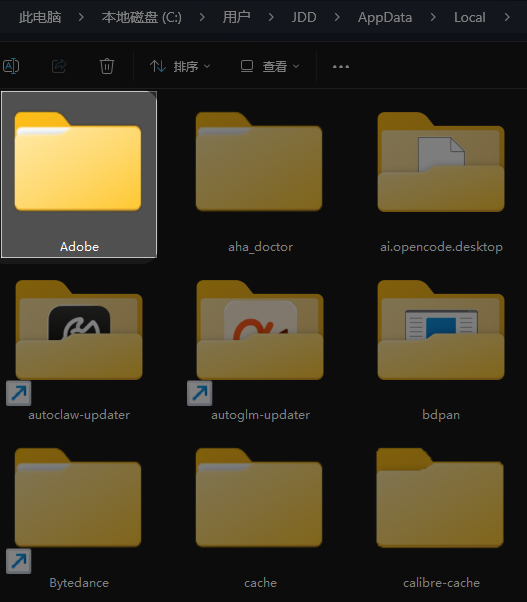Click the Share toolbar icon
Image resolution: width=527 pixels, height=602 pixels.
click(x=59, y=66)
